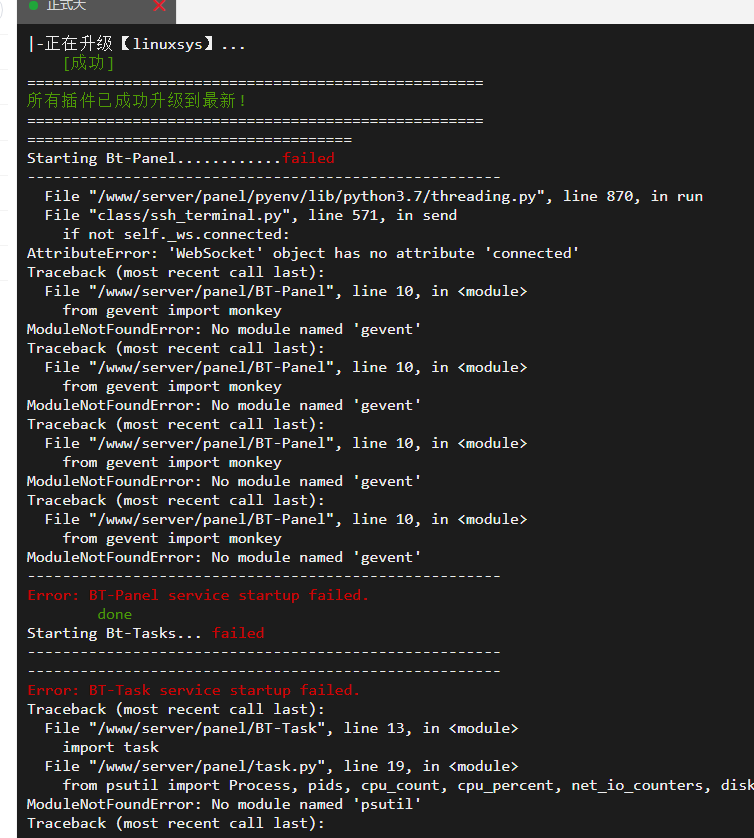The width and height of the screenshot is (754, 838).
Task: Click the AttributeError 'WebSocket' object line
Action: 303,253
